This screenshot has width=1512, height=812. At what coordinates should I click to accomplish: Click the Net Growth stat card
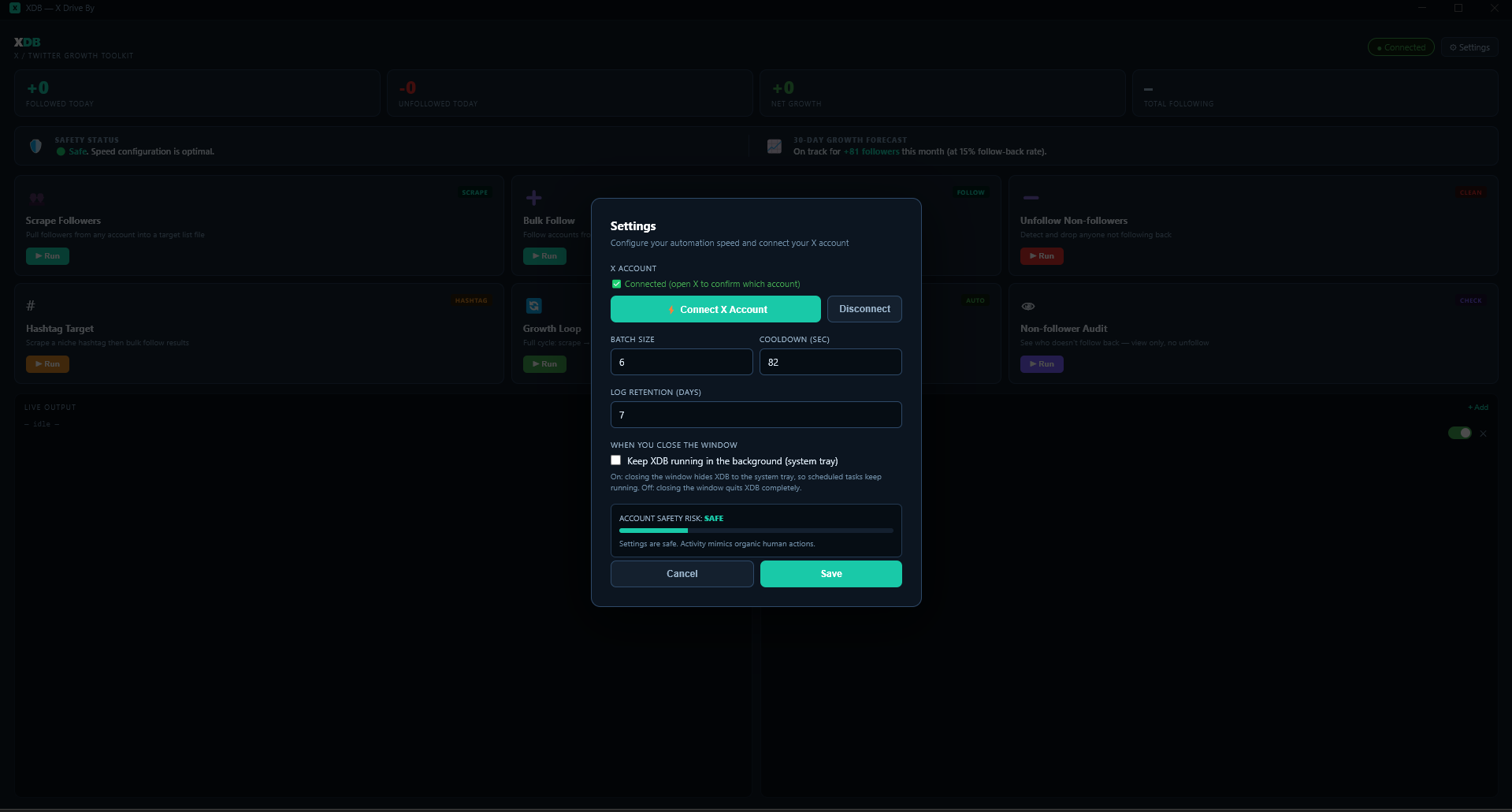point(942,93)
